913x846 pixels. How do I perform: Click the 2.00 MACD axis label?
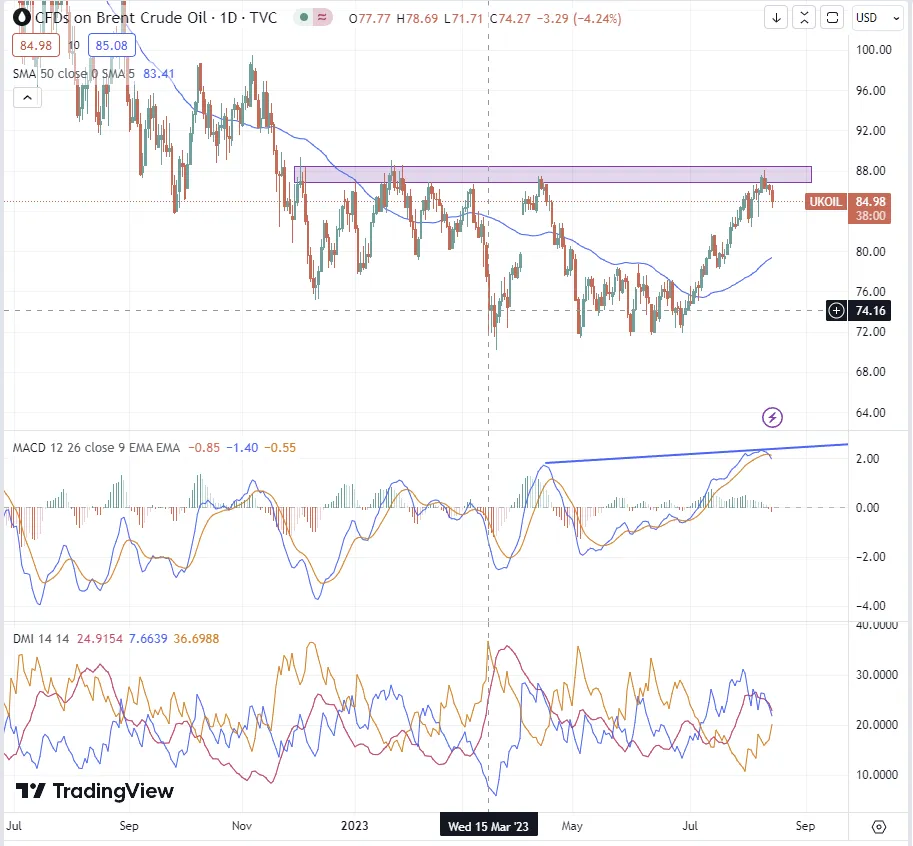868,458
